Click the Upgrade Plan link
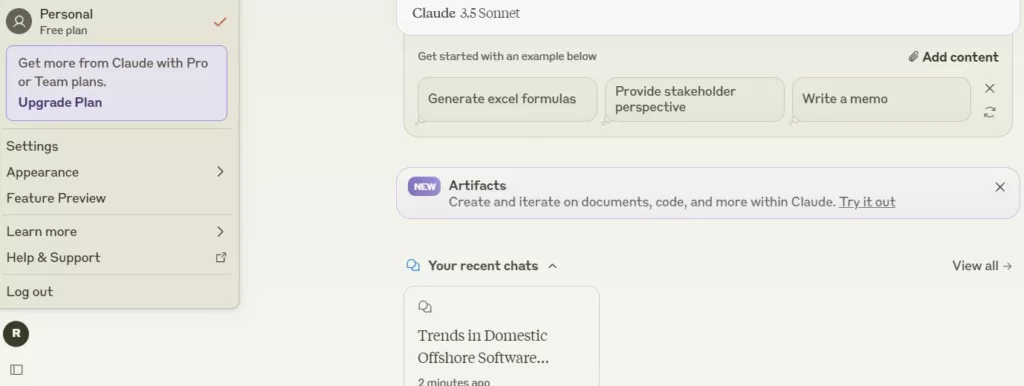The height and width of the screenshot is (386, 1024). [60, 103]
